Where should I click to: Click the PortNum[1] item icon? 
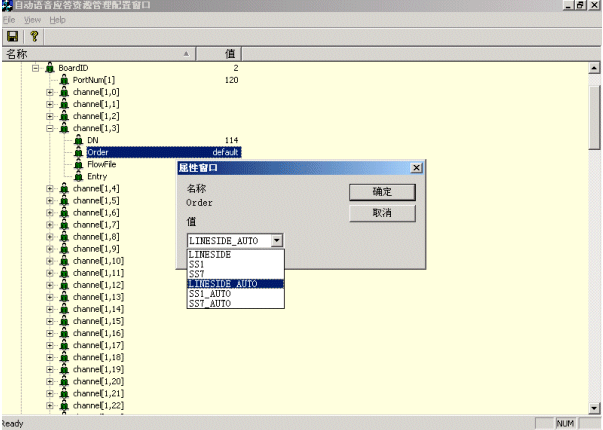[x=65, y=80]
